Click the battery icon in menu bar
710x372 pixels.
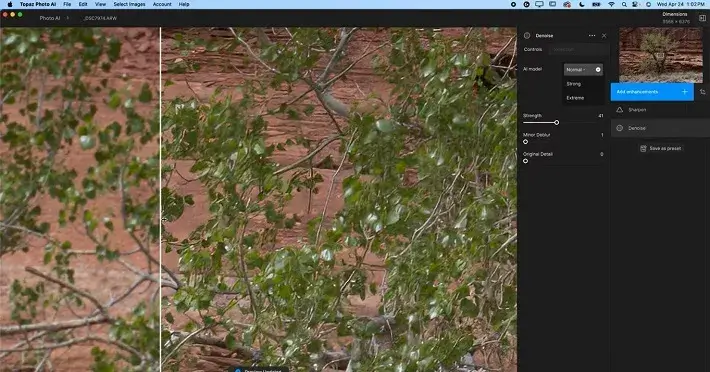(x=596, y=4)
